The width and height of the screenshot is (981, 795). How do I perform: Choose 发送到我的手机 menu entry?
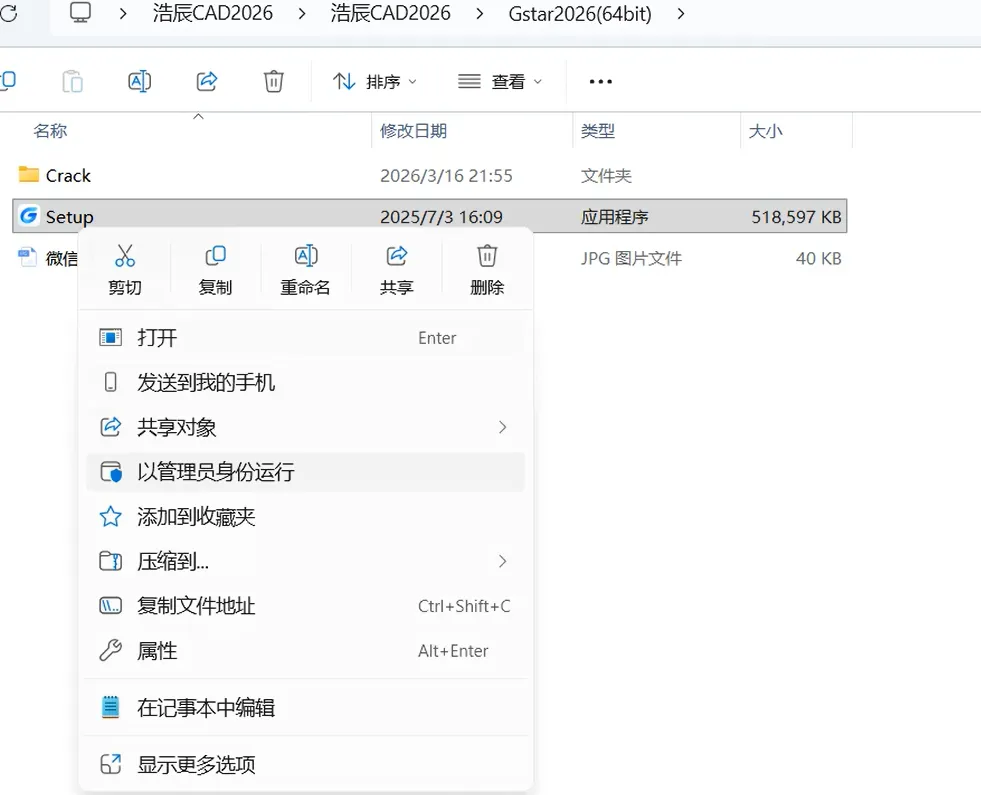point(305,382)
